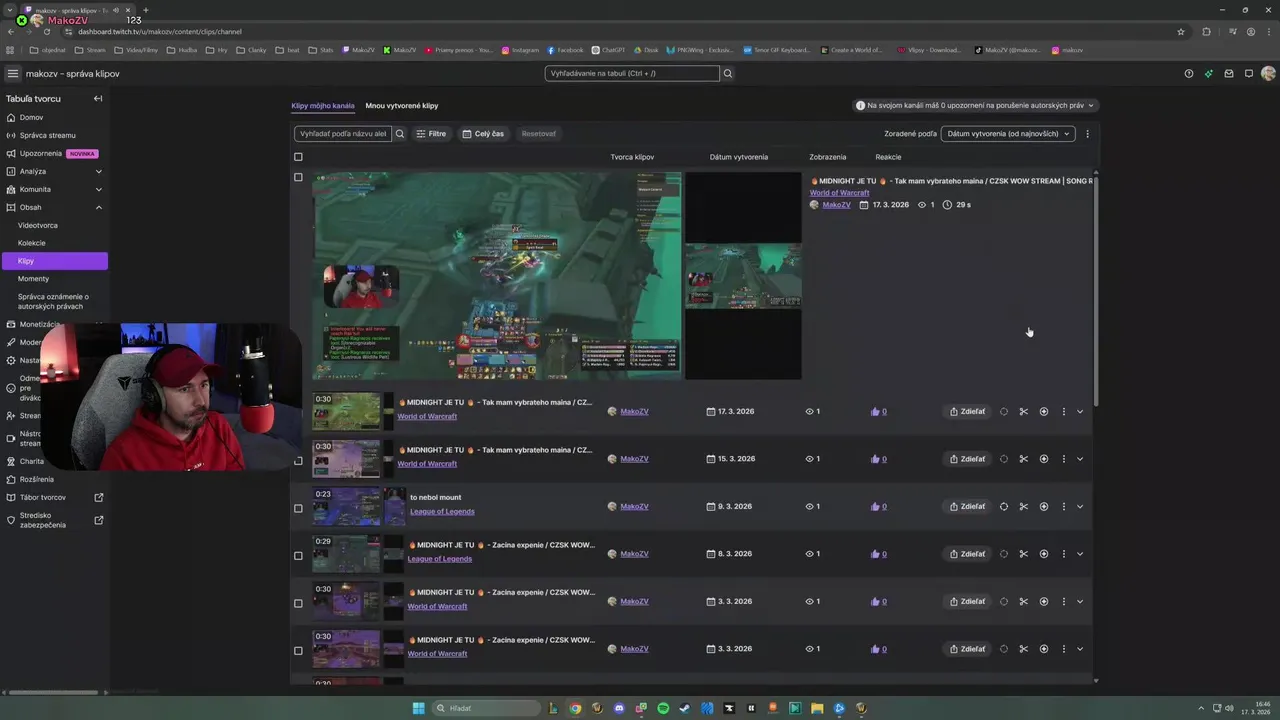The height and width of the screenshot is (720, 1280).
Task: Open Steam from the Windows taskbar
Action: [685, 708]
